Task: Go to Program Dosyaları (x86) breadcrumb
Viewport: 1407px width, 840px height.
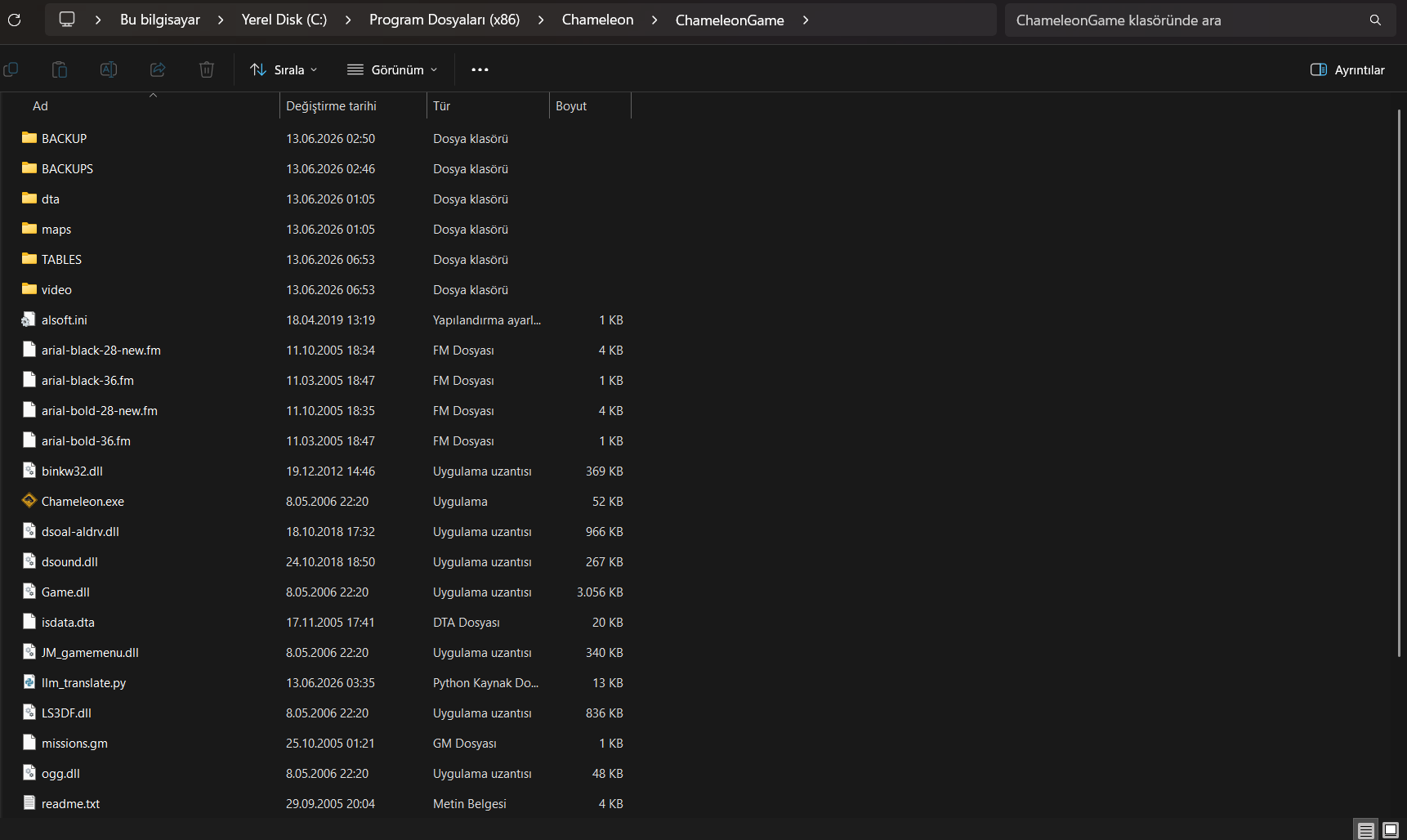Action: click(444, 20)
